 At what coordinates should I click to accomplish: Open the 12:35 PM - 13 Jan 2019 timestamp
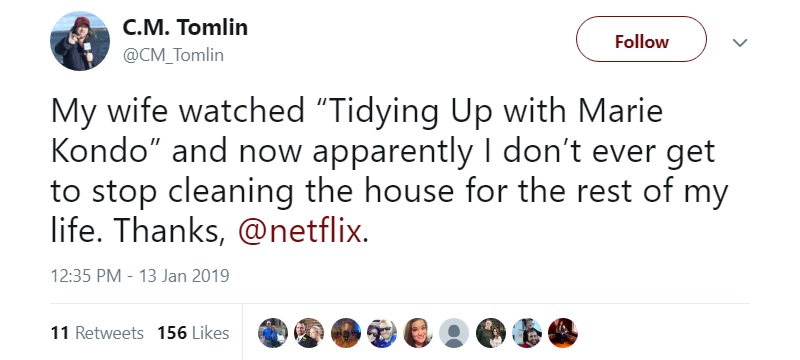140,276
